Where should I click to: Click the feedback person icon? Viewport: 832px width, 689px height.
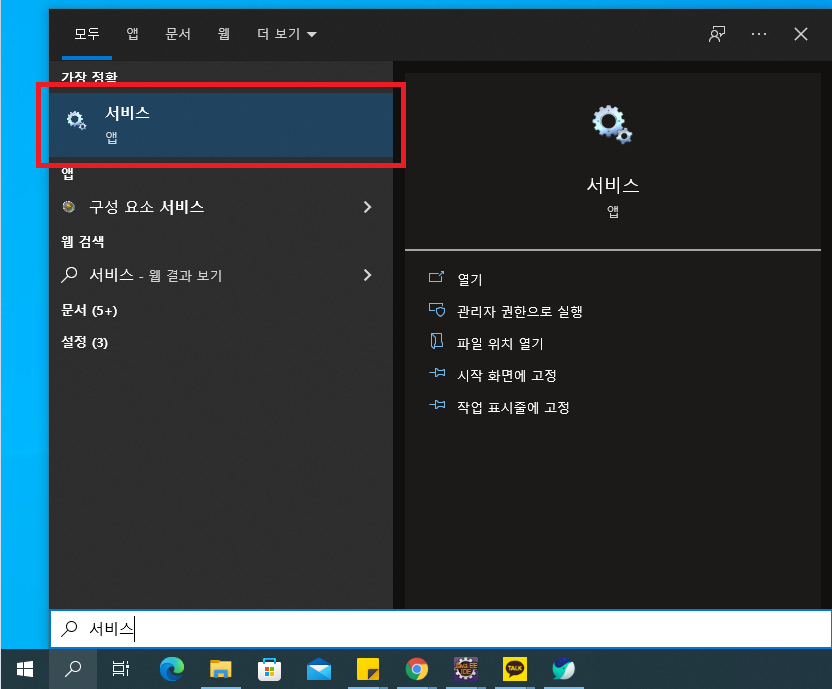[x=717, y=35]
